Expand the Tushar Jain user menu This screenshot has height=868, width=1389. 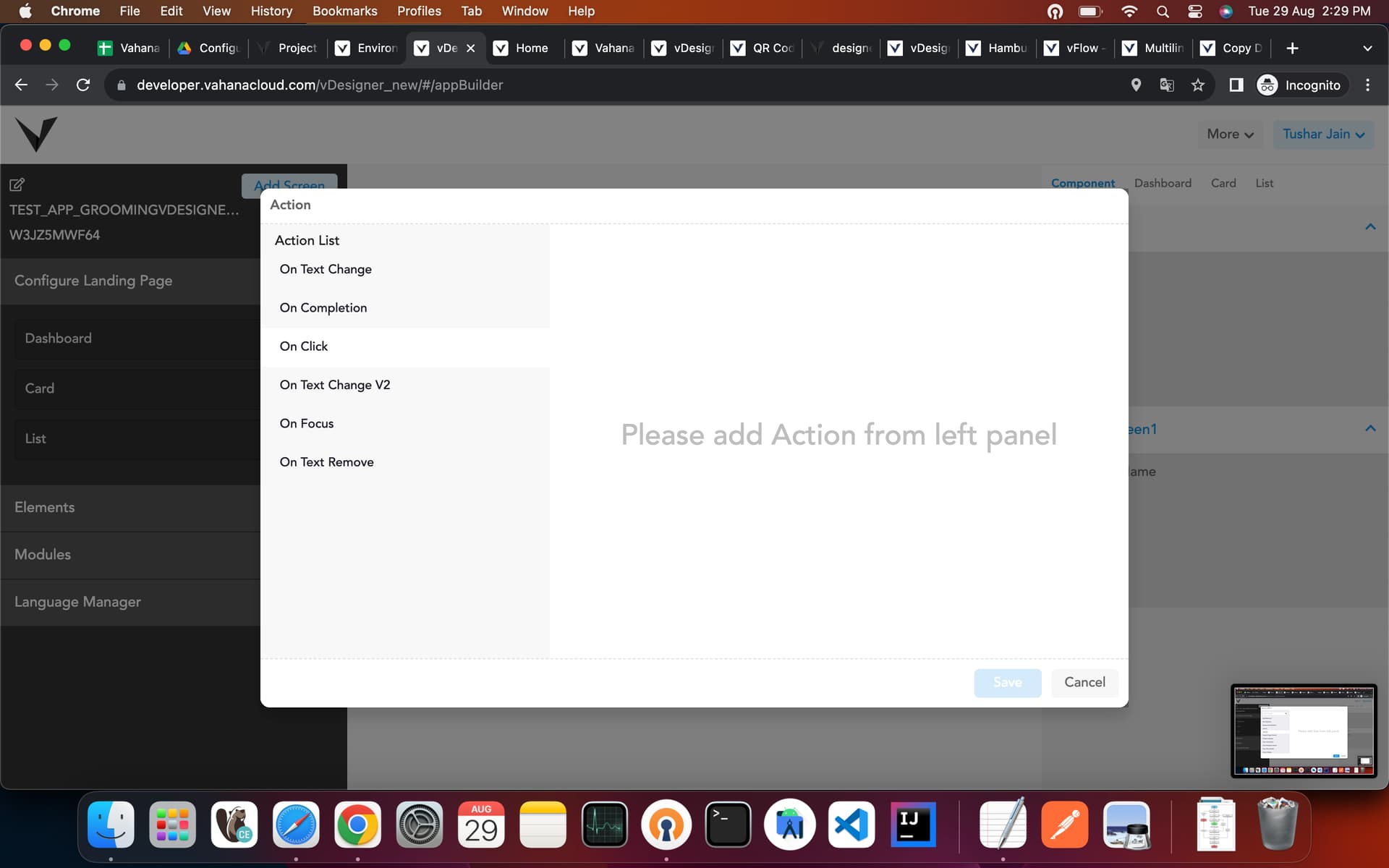coord(1323,135)
